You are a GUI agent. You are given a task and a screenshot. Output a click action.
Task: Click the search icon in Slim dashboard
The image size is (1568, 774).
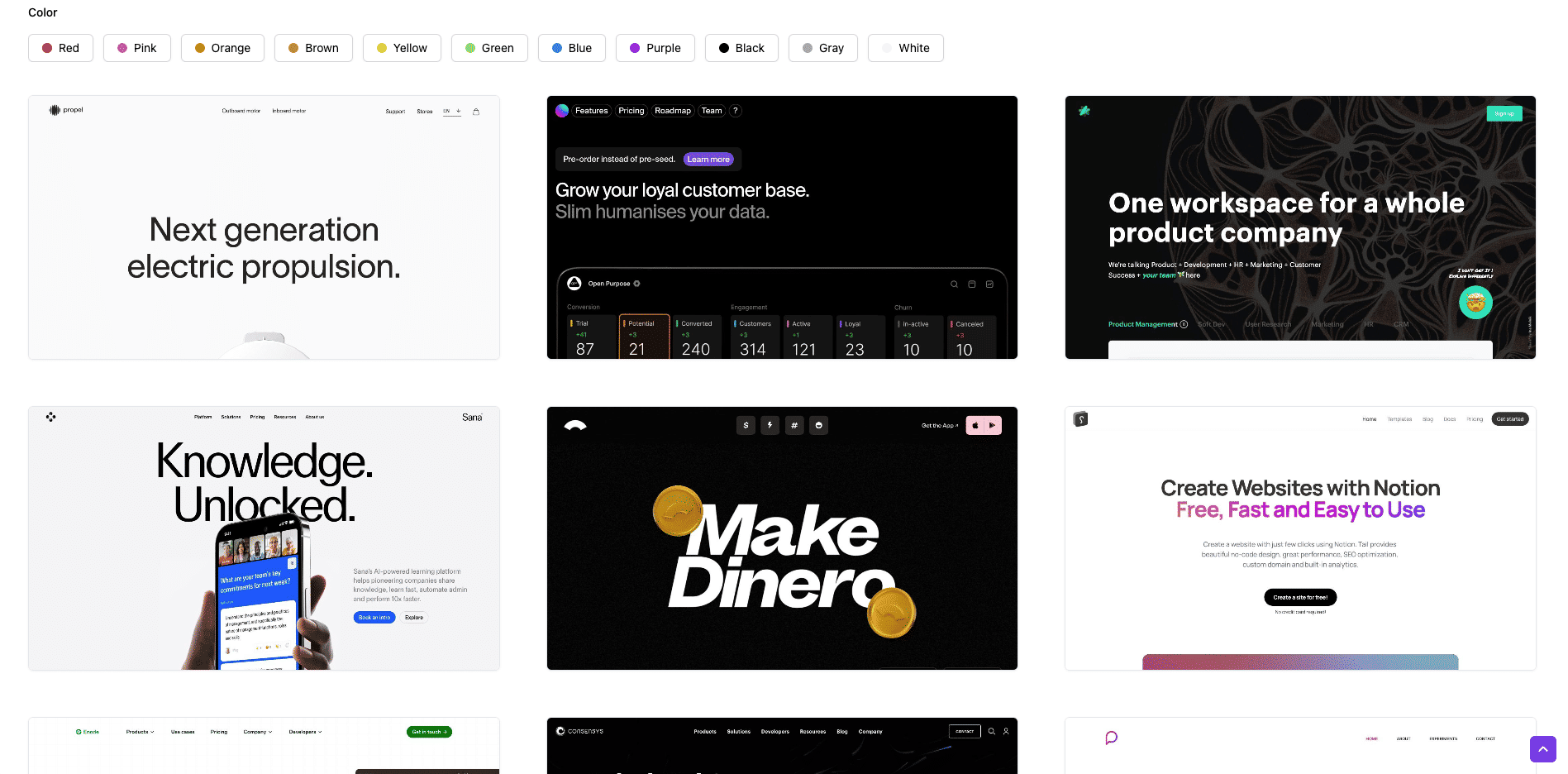(x=954, y=284)
